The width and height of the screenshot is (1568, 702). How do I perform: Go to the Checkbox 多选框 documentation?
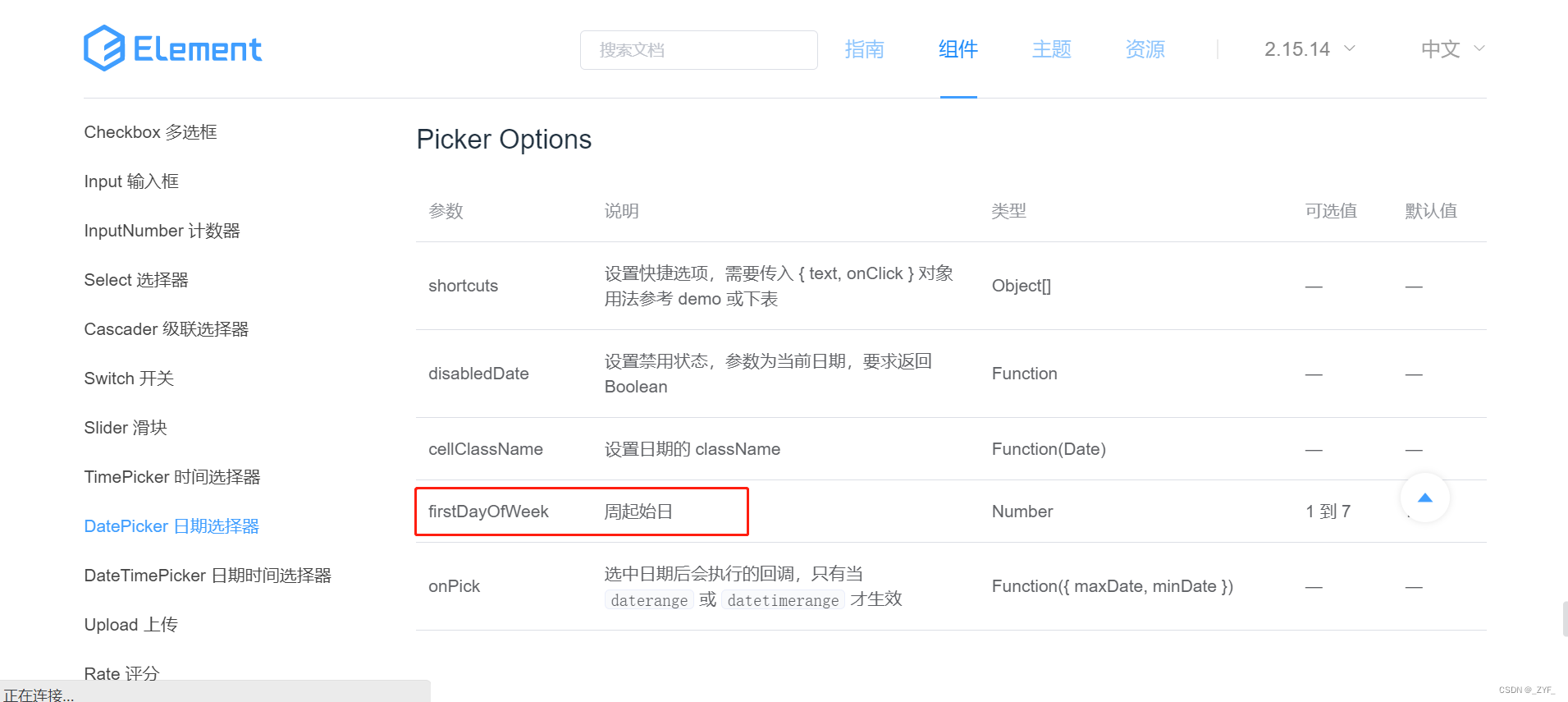(150, 131)
